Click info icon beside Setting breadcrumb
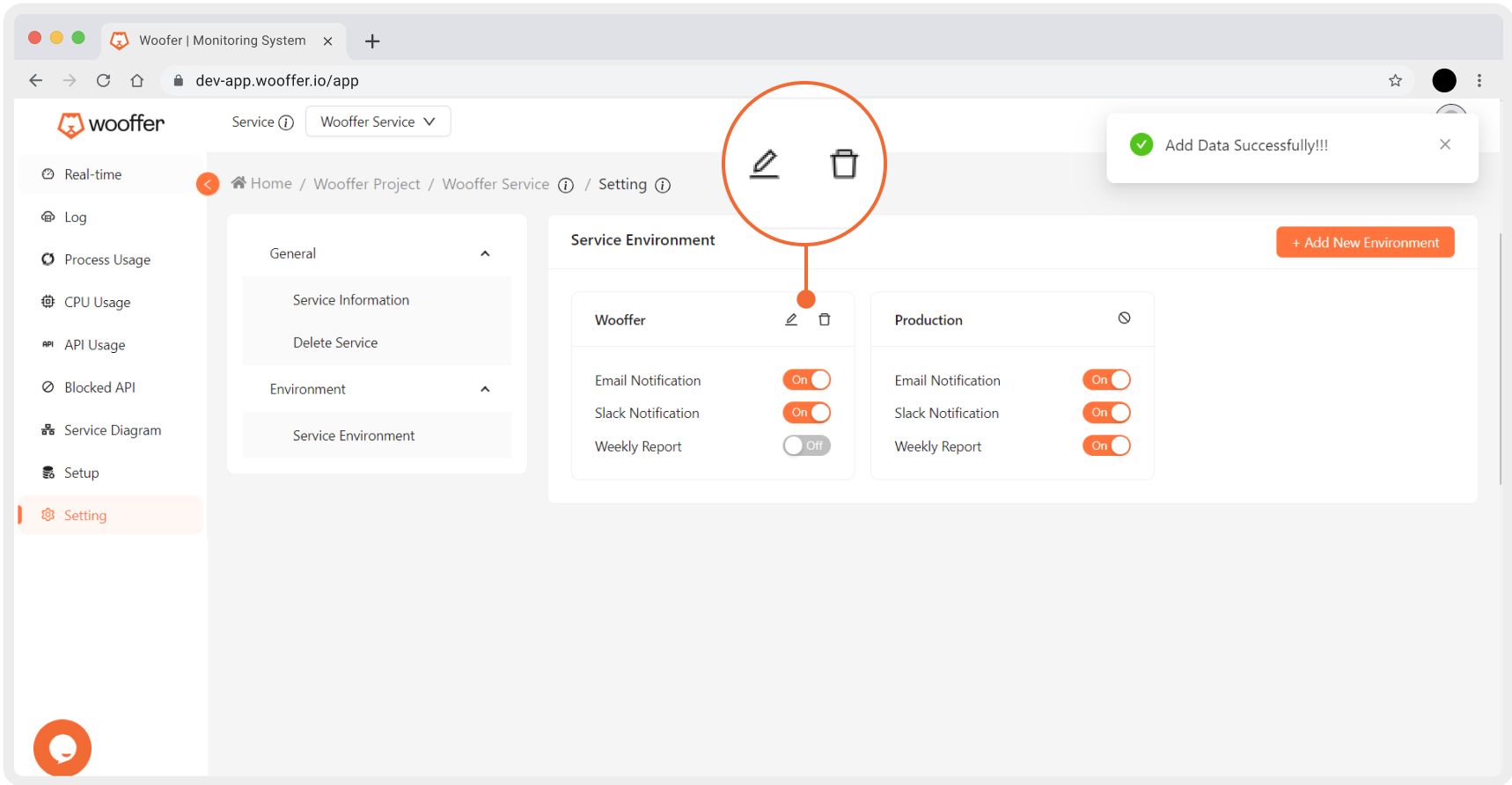Screen dimensions: 1512x785 click(x=663, y=185)
